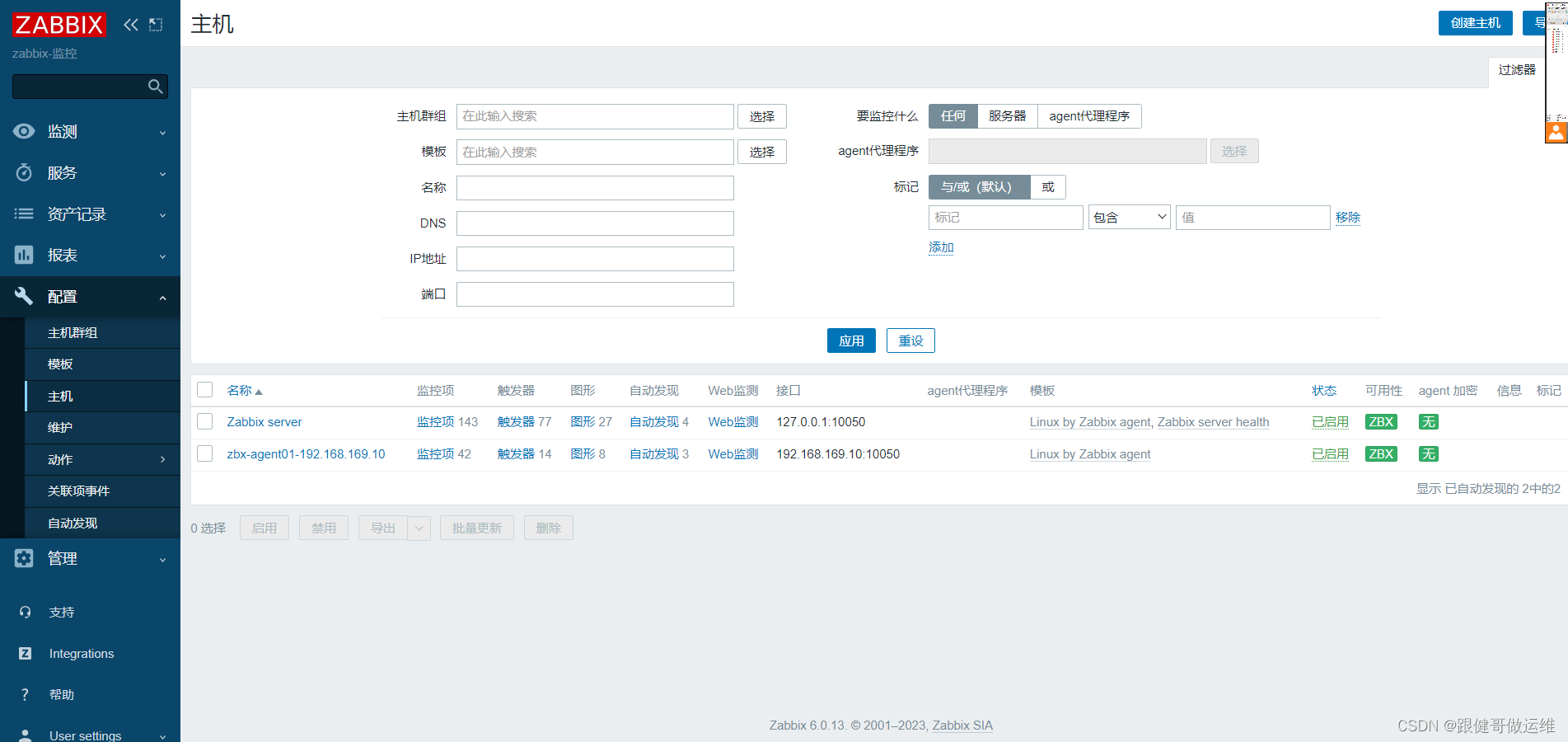Expand the 资产记录 menu section

(162, 215)
